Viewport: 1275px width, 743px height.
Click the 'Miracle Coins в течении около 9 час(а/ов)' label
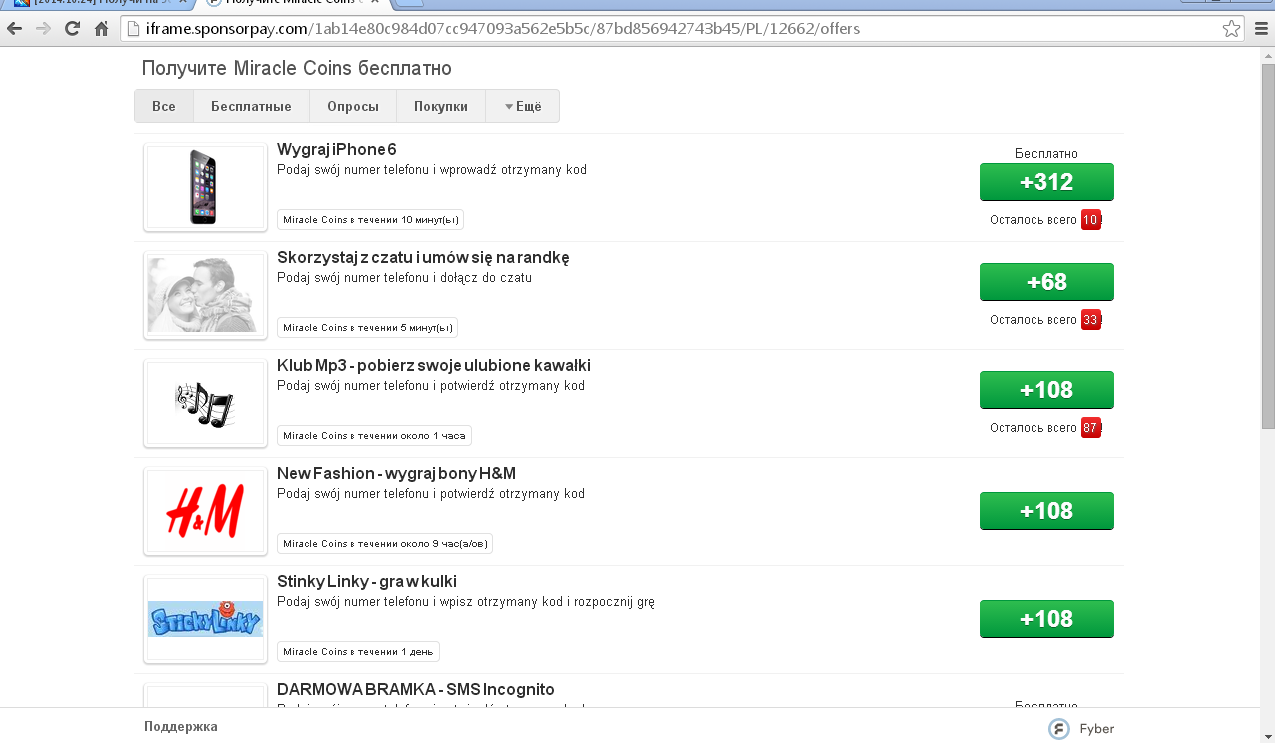click(x=385, y=544)
